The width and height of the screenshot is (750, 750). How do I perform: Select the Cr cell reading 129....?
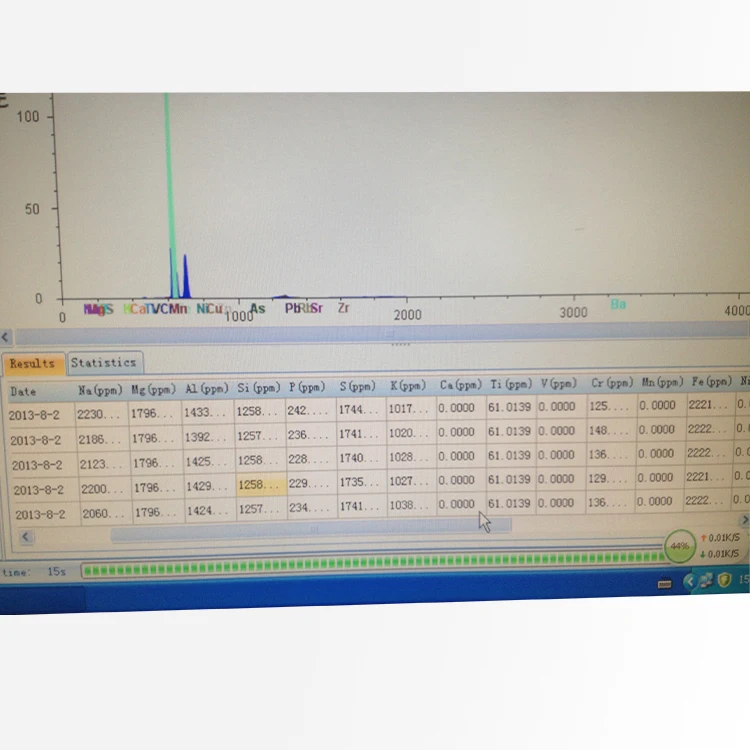coord(610,477)
